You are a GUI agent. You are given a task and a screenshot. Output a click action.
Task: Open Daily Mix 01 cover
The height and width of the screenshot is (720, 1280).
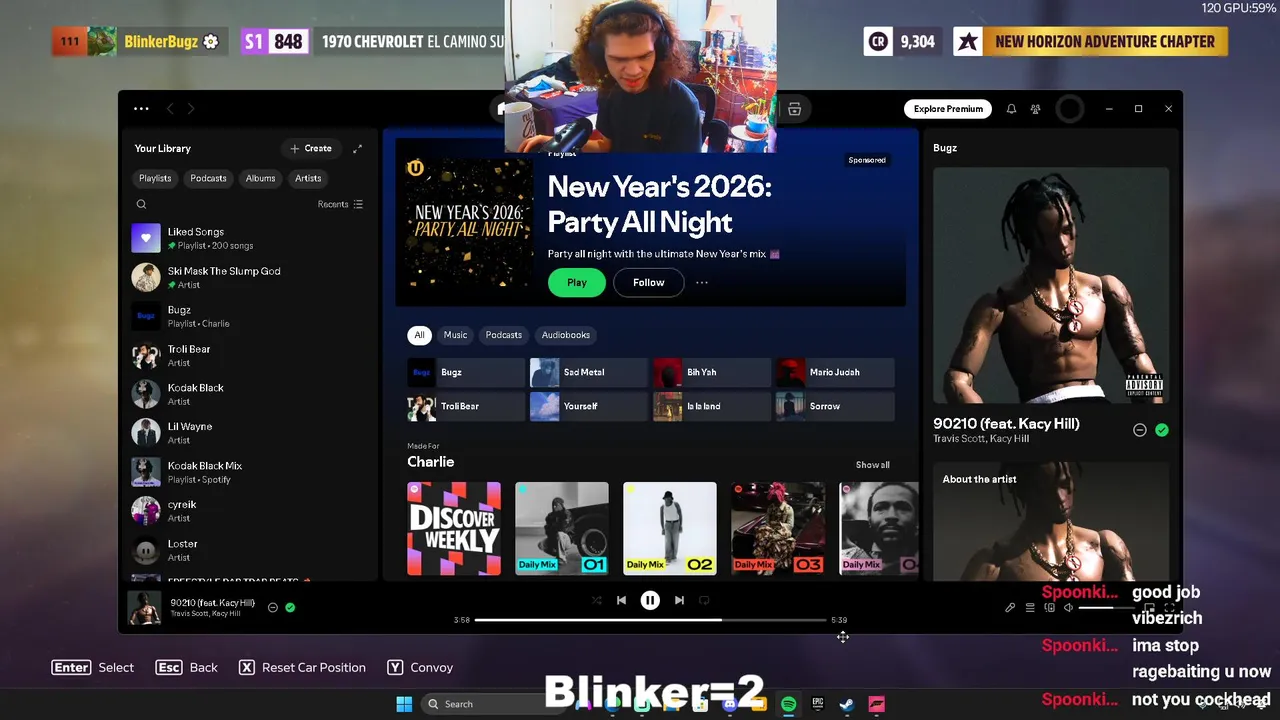pyautogui.click(x=562, y=529)
